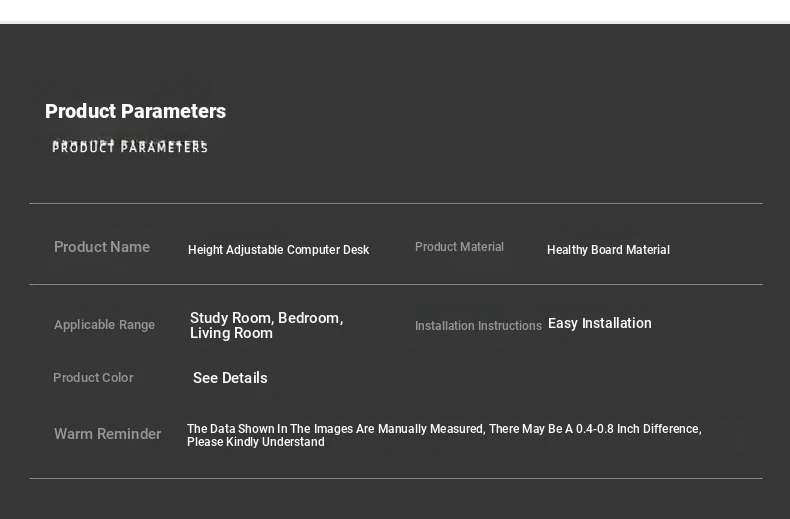The width and height of the screenshot is (790, 519).
Task: Click Height Adjustable Computer Desk text
Action: (x=279, y=250)
